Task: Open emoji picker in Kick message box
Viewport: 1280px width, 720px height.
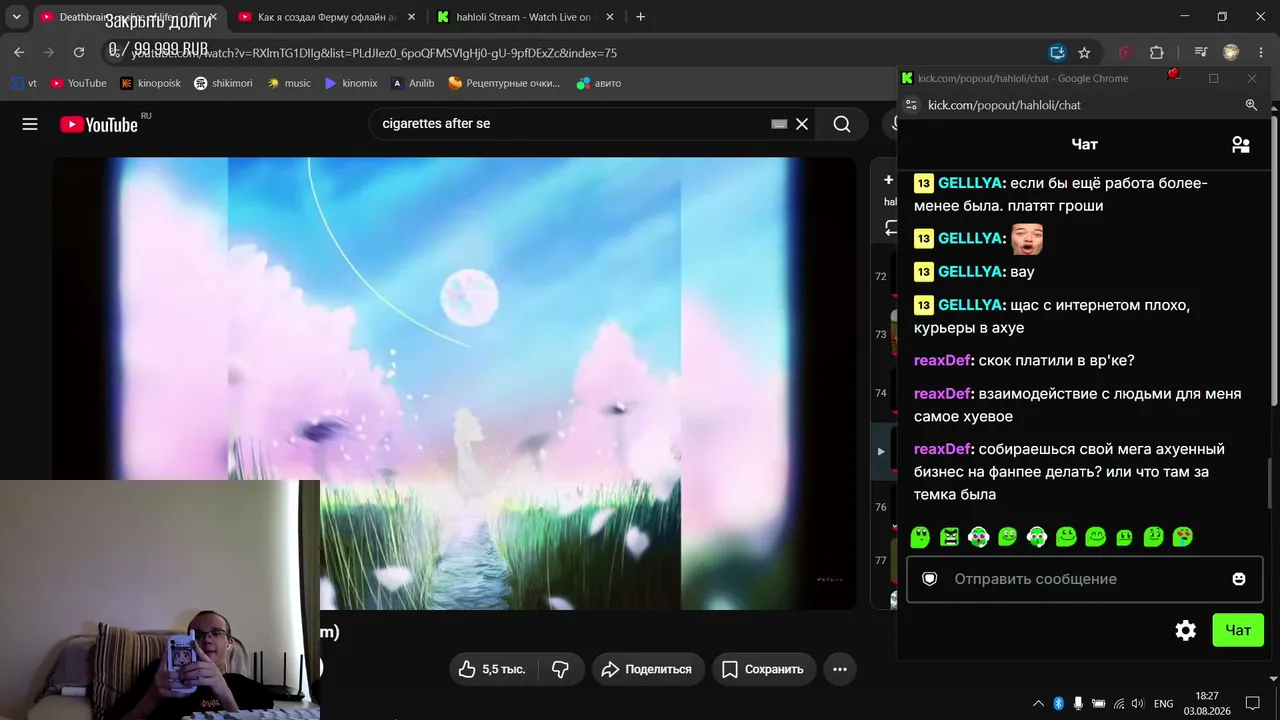Action: click(1239, 579)
